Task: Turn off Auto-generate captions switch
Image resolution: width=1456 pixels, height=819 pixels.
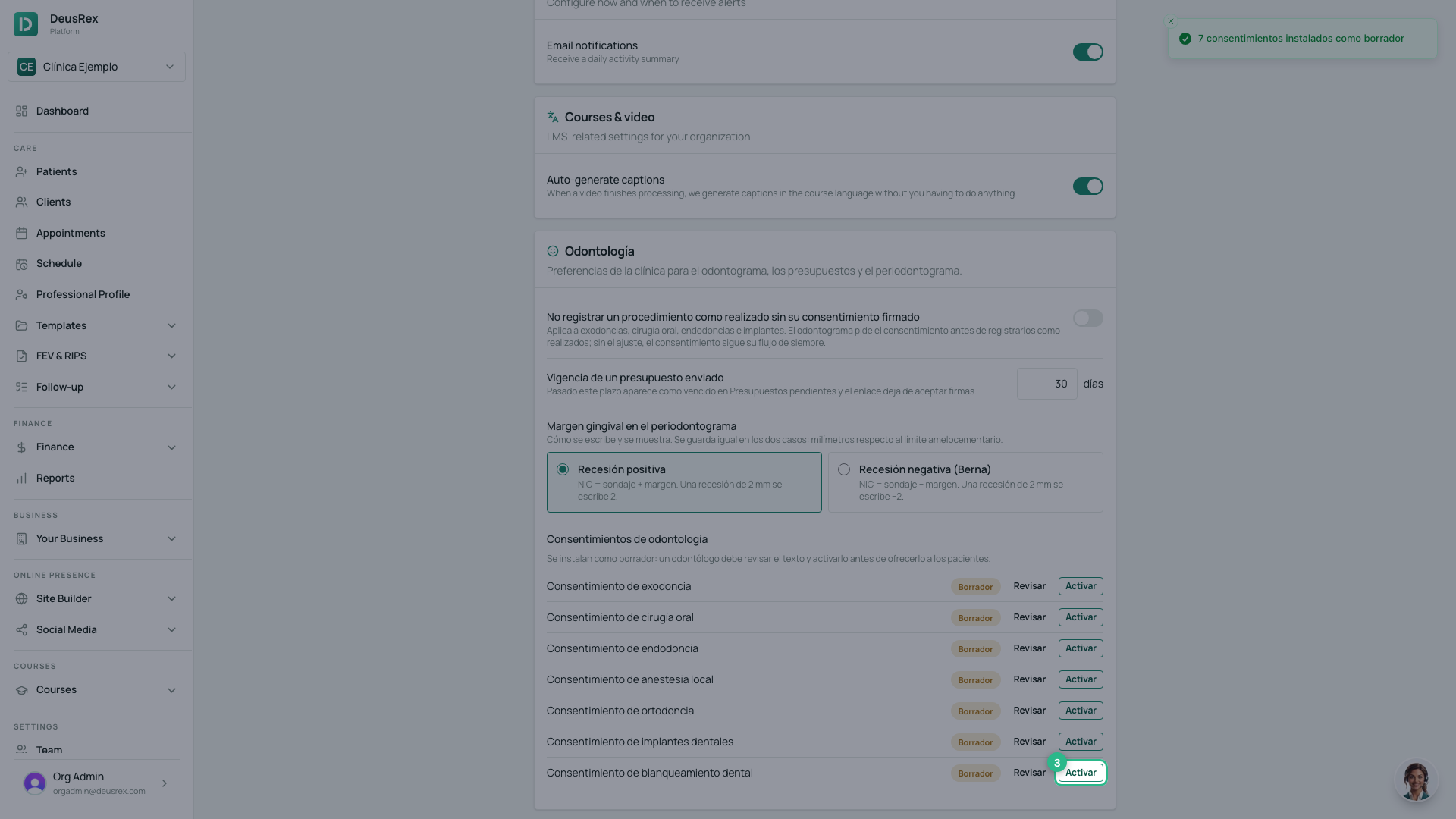Action: pyautogui.click(x=1087, y=187)
